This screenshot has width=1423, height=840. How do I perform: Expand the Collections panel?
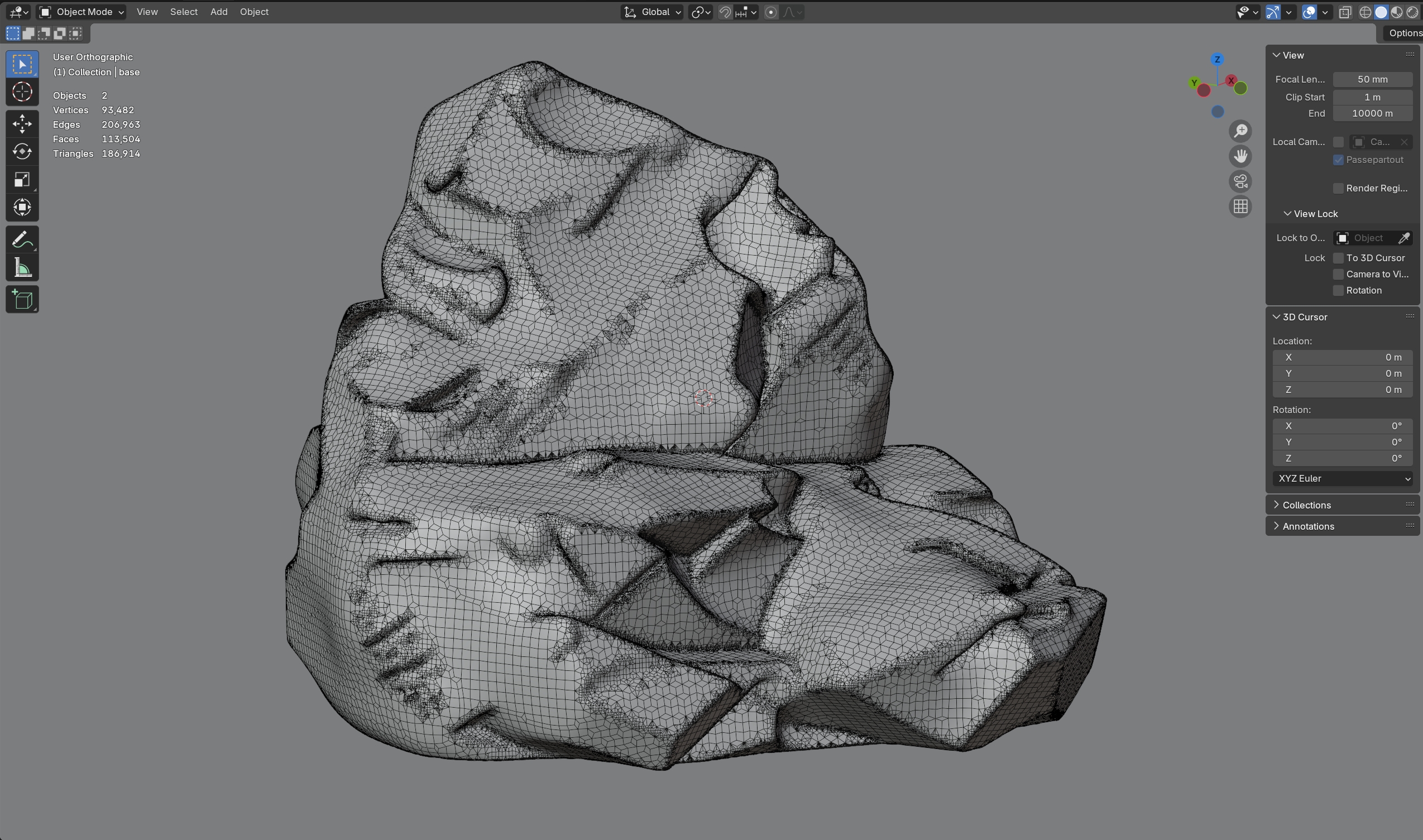pos(1306,505)
